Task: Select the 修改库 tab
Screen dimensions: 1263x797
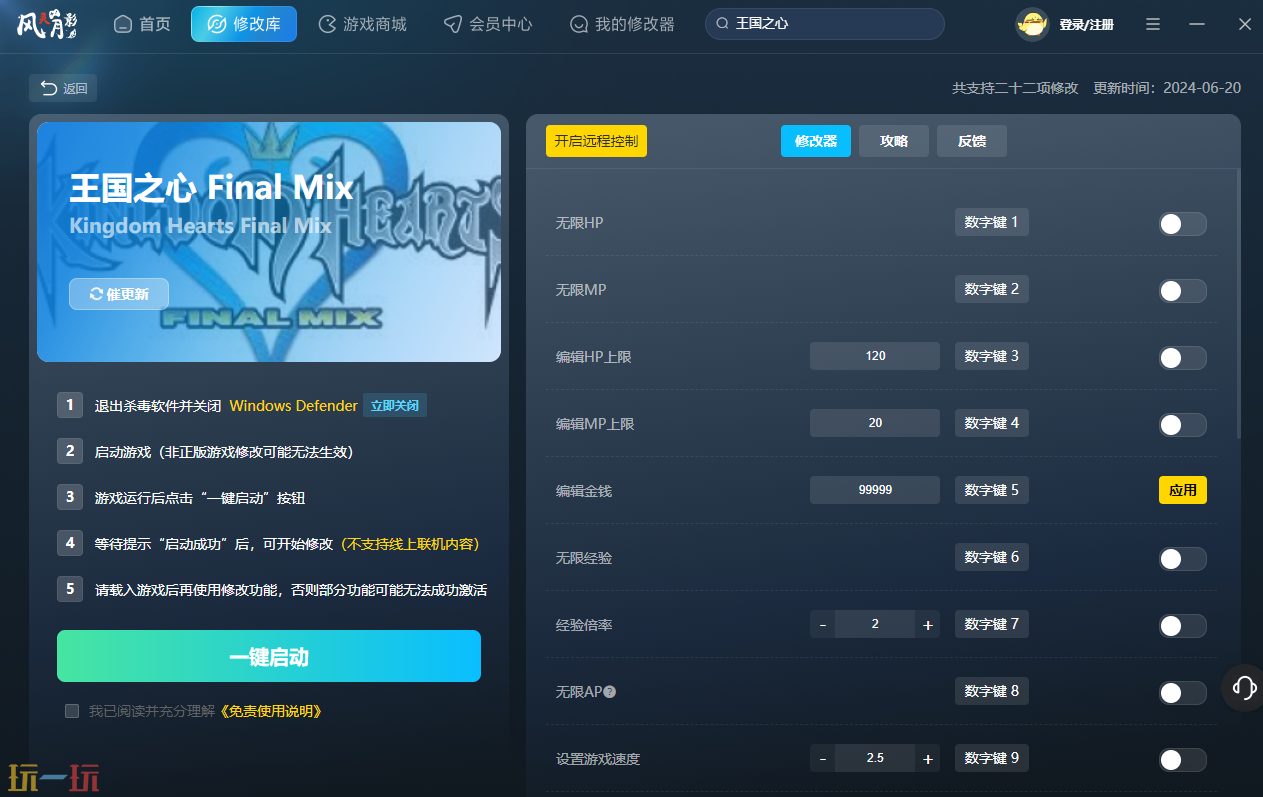Action: coord(244,24)
